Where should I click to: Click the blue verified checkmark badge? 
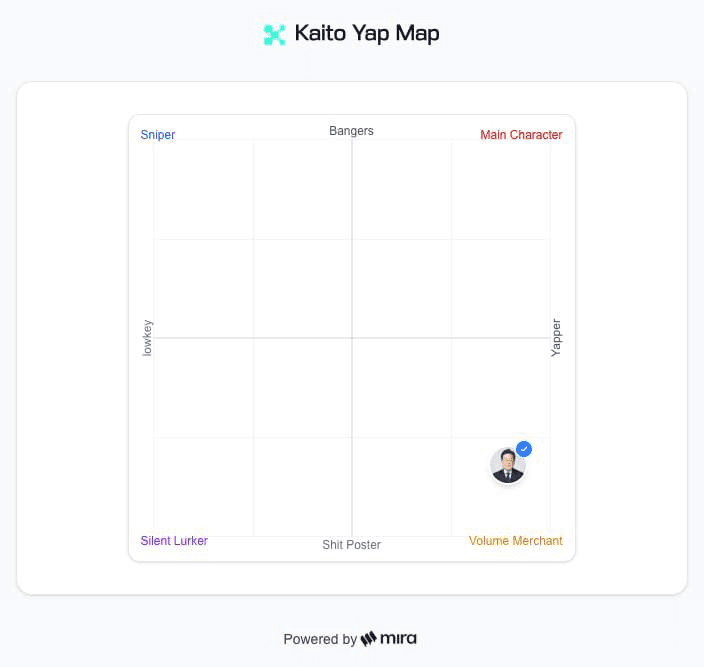pos(524,449)
